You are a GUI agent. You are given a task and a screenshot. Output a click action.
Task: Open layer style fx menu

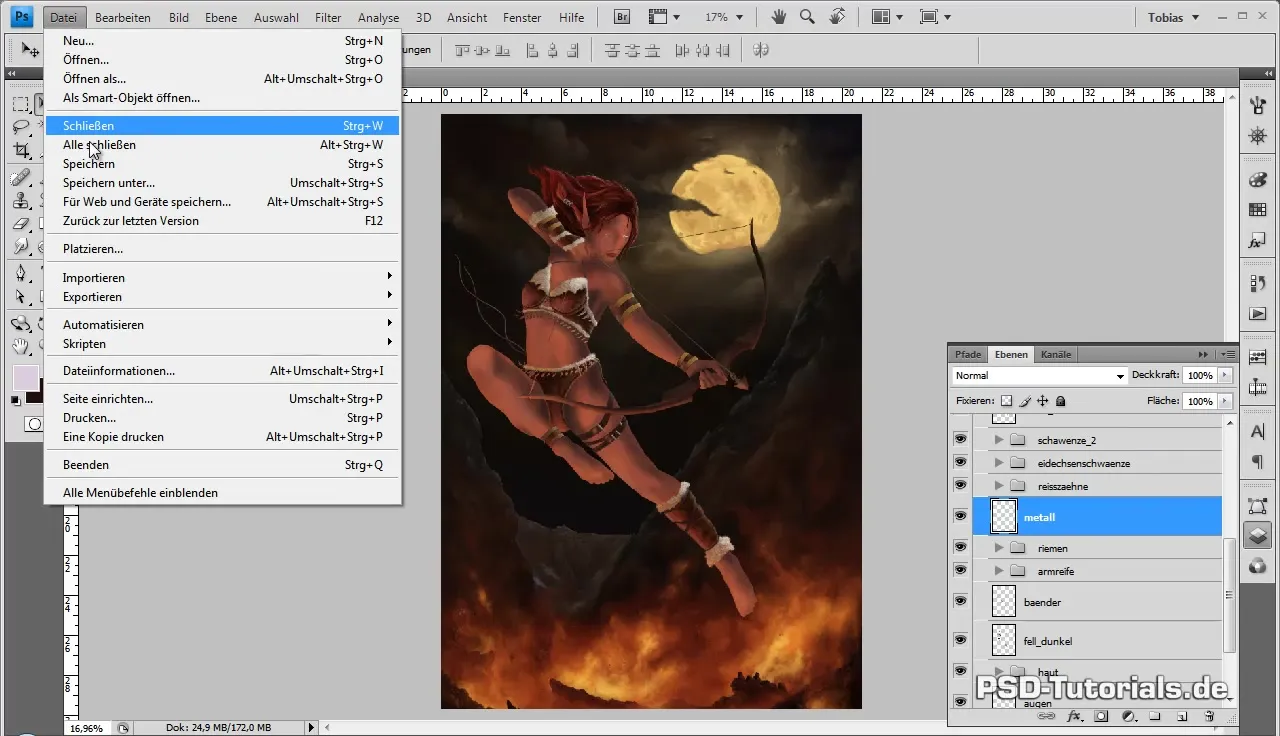1075,716
